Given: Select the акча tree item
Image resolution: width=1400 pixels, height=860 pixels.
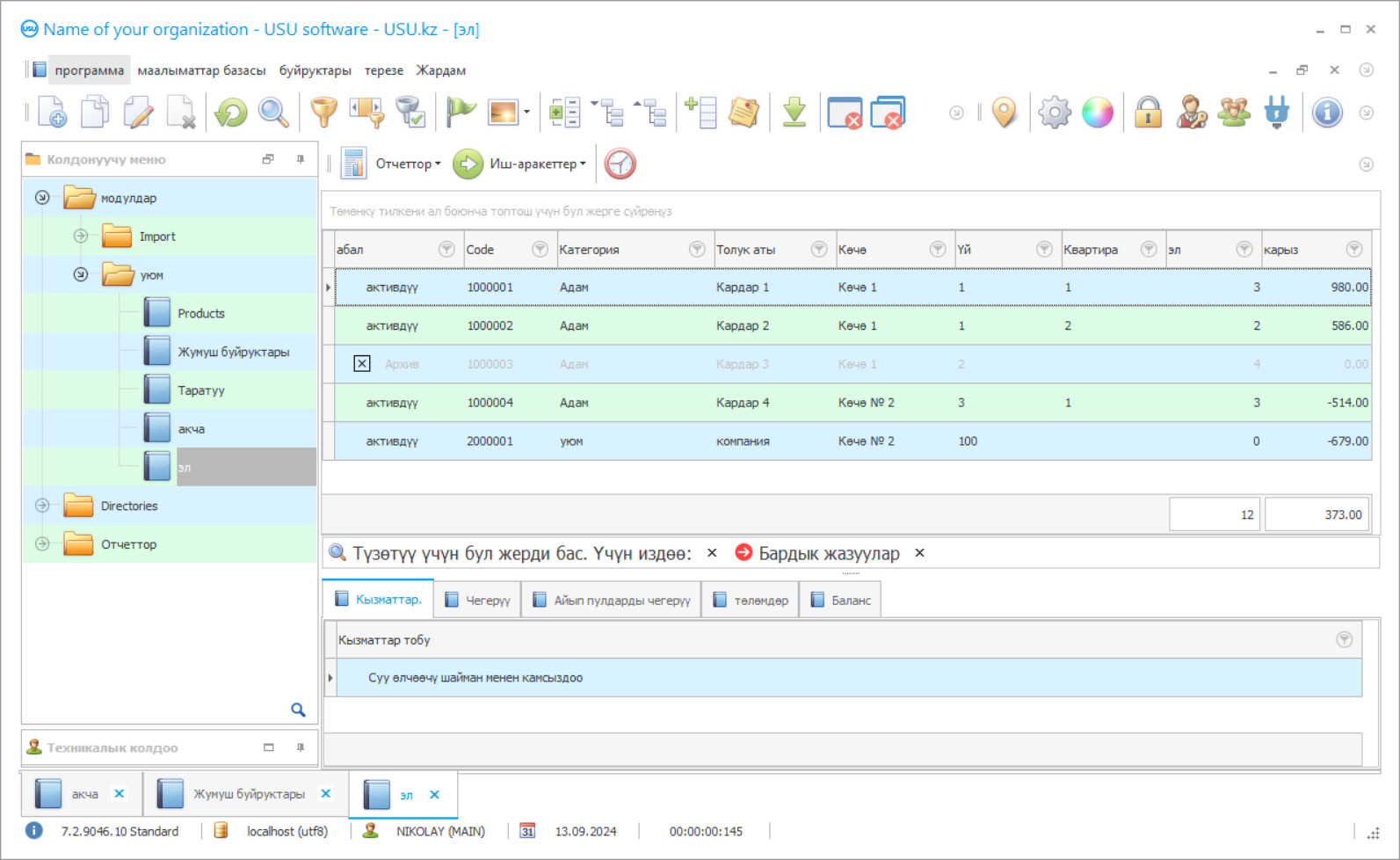Looking at the screenshot, I should pyautogui.click(x=192, y=429).
